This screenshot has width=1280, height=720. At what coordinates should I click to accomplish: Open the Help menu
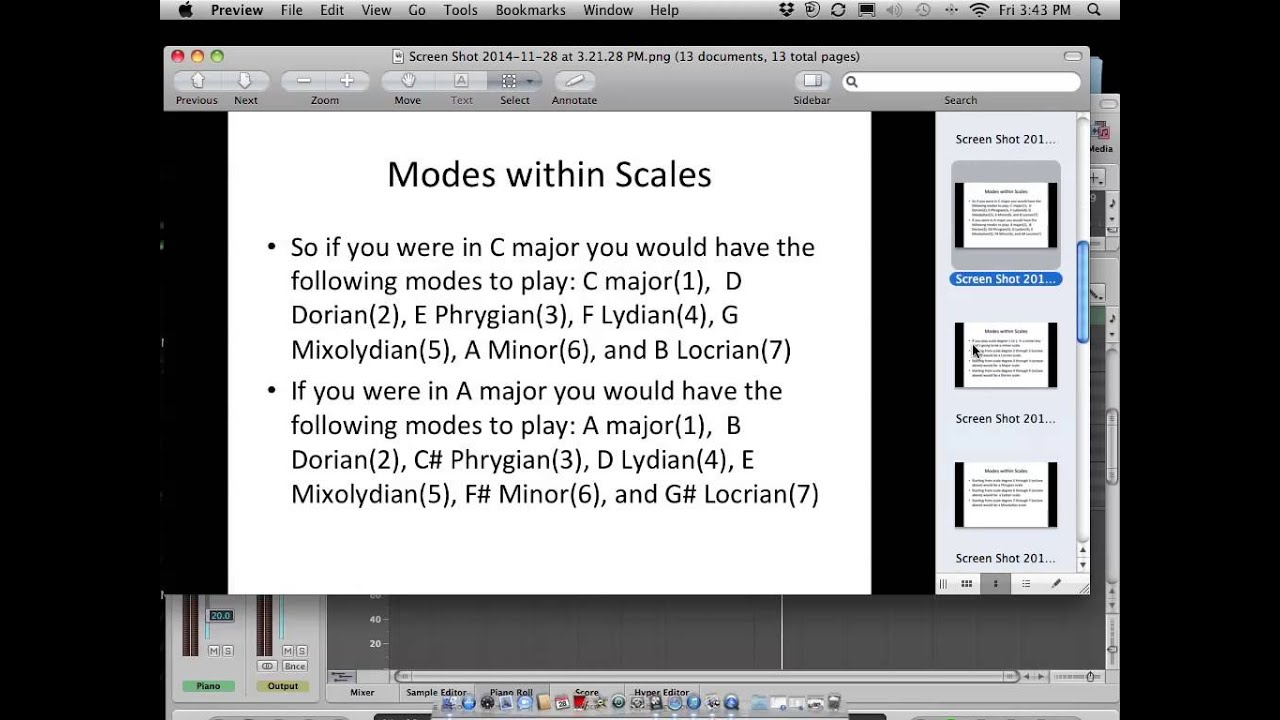coord(664,10)
